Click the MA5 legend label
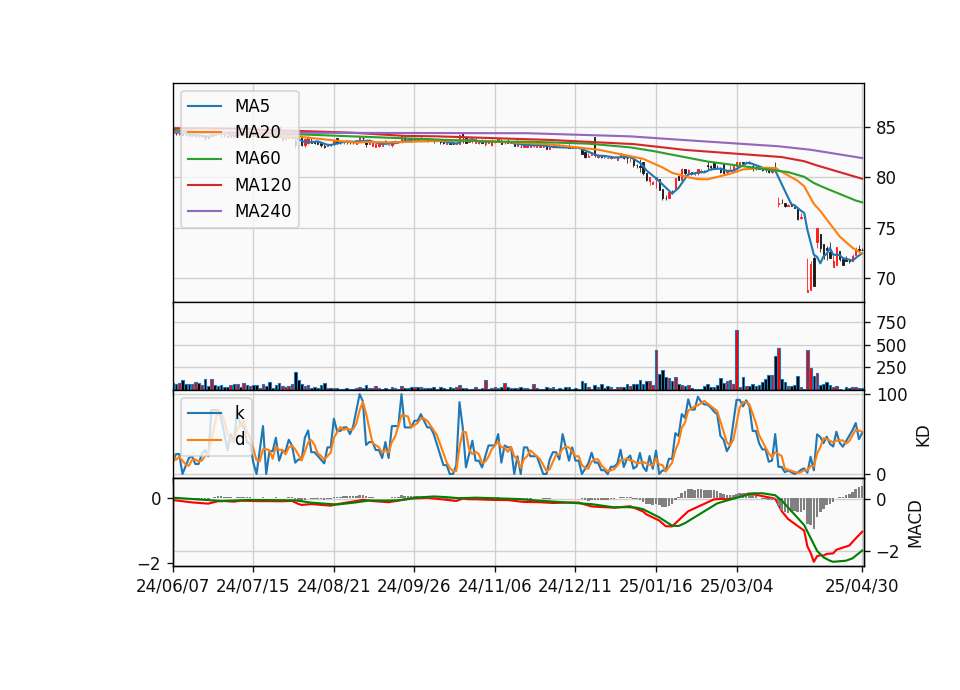 pos(252,106)
